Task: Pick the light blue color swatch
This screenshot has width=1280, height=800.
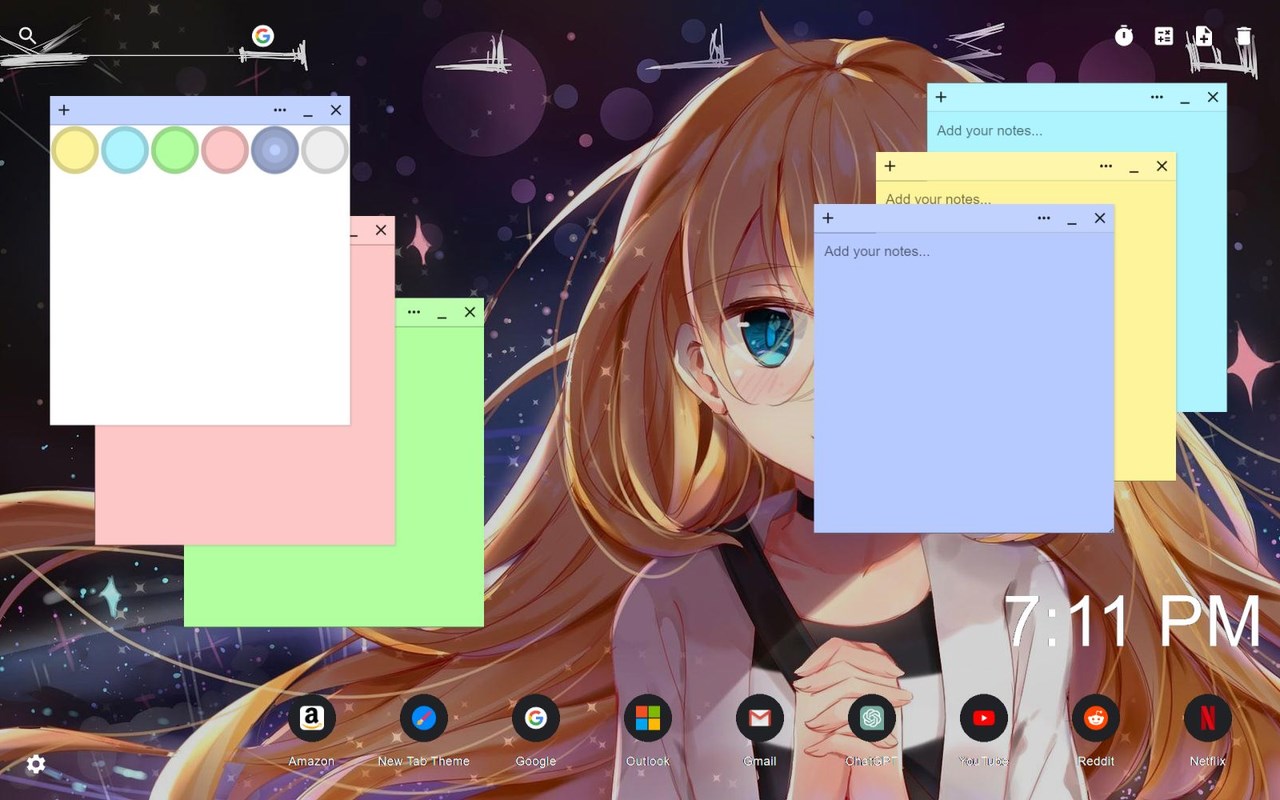Action: pos(125,150)
